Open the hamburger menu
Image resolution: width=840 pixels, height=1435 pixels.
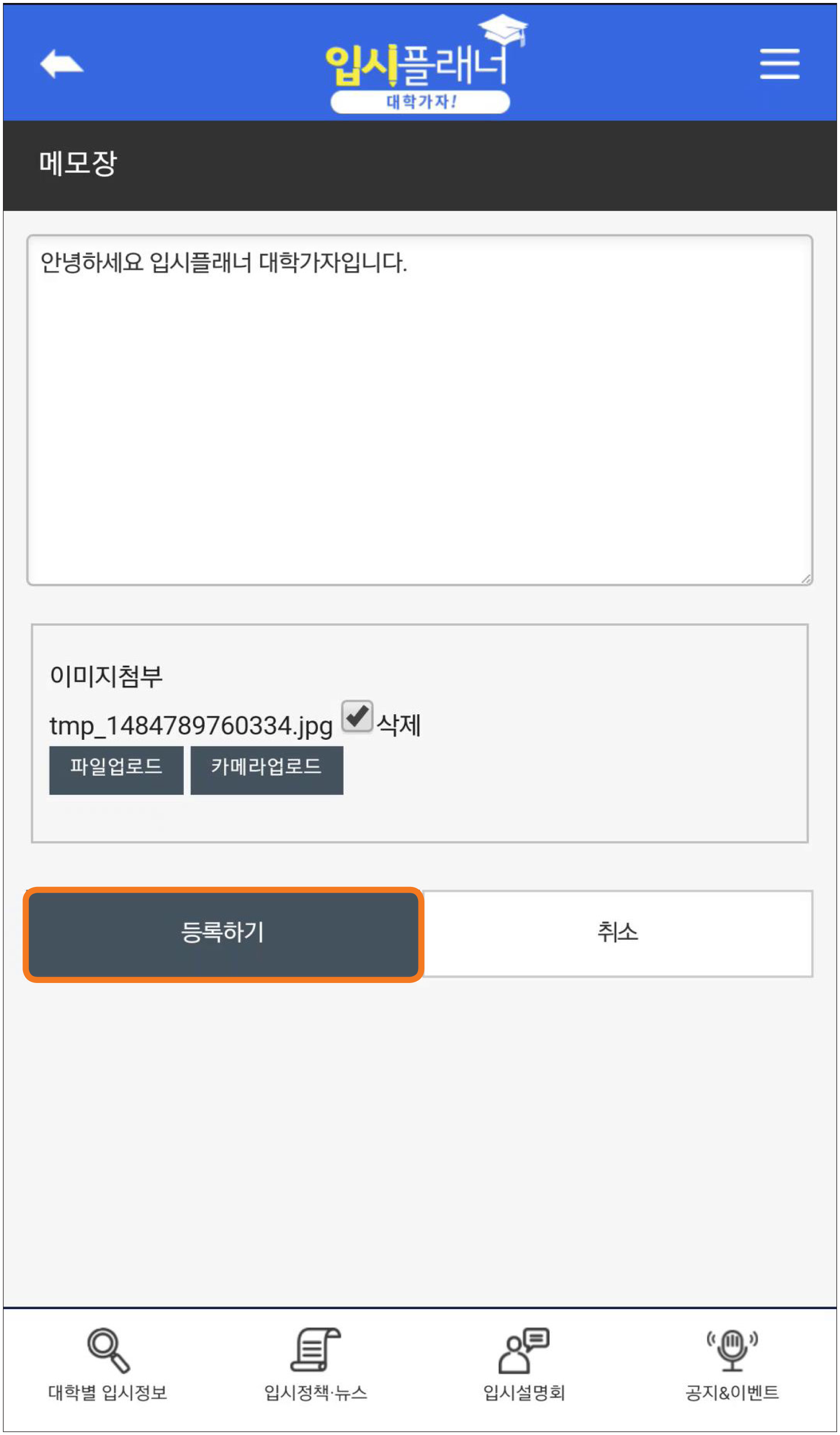[780, 64]
